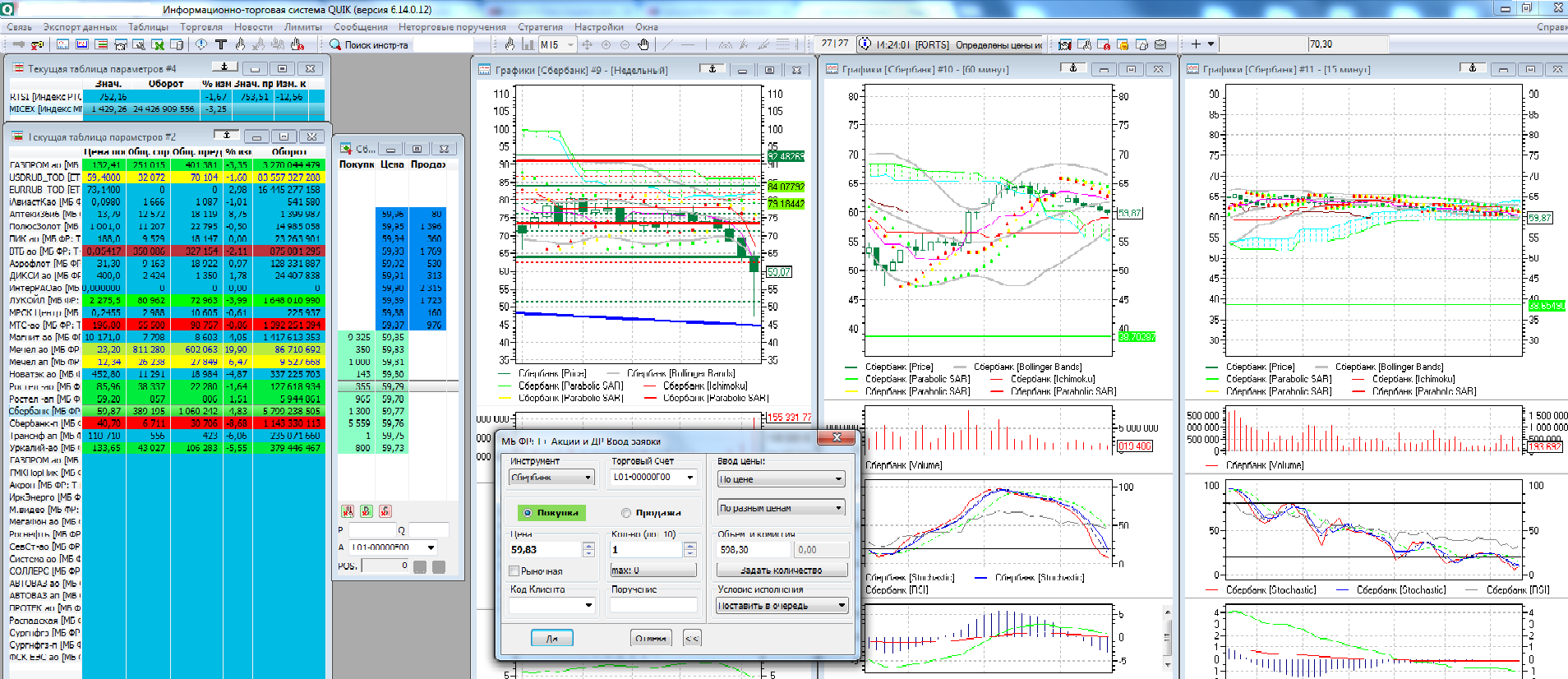1568x679 pixels.
Task: Select the Сбербанк row in parameters table #2
Action: coord(167,411)
